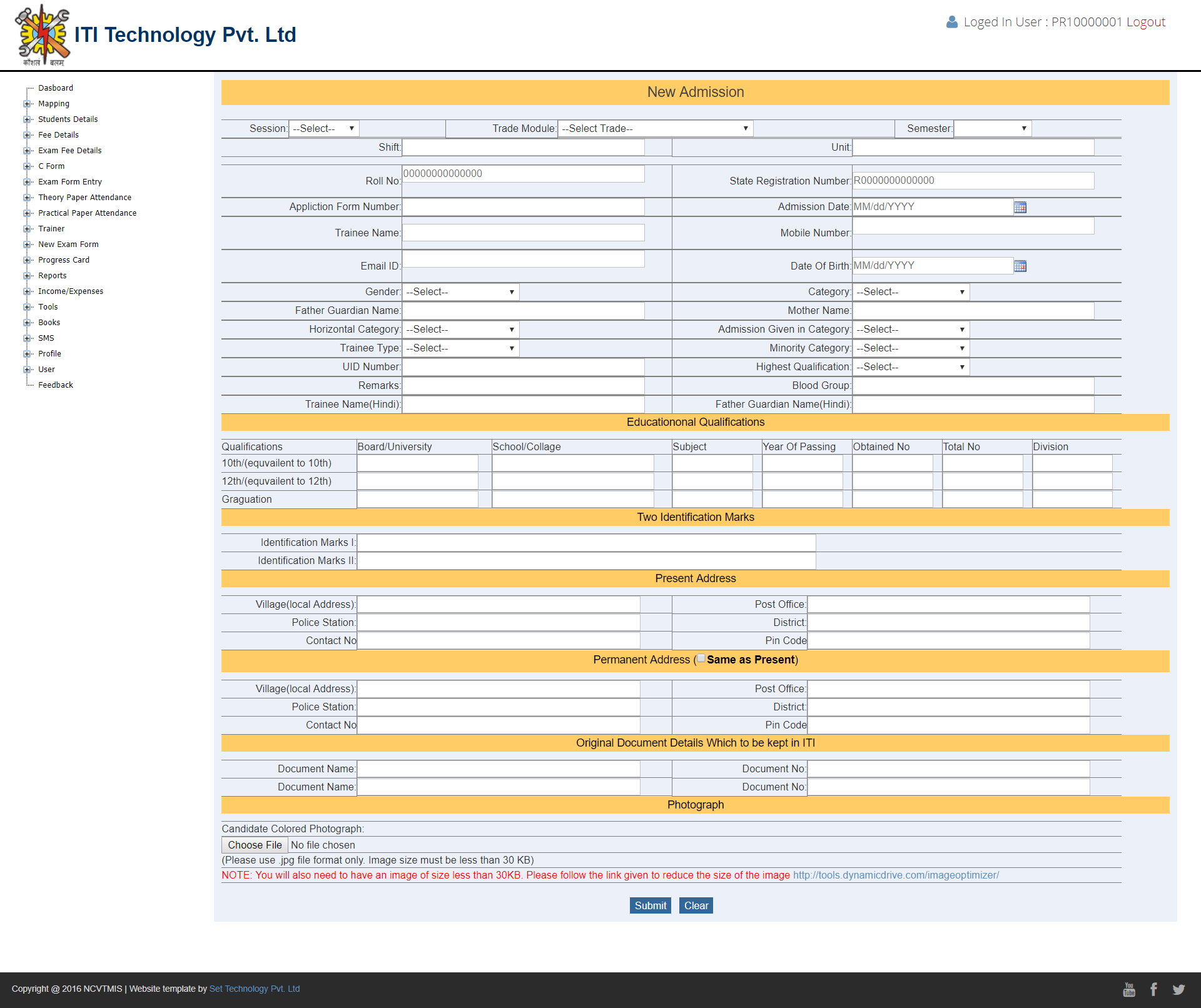Click the Twitter icon in footer
1201x1008 pixels.
(1178, 989)
